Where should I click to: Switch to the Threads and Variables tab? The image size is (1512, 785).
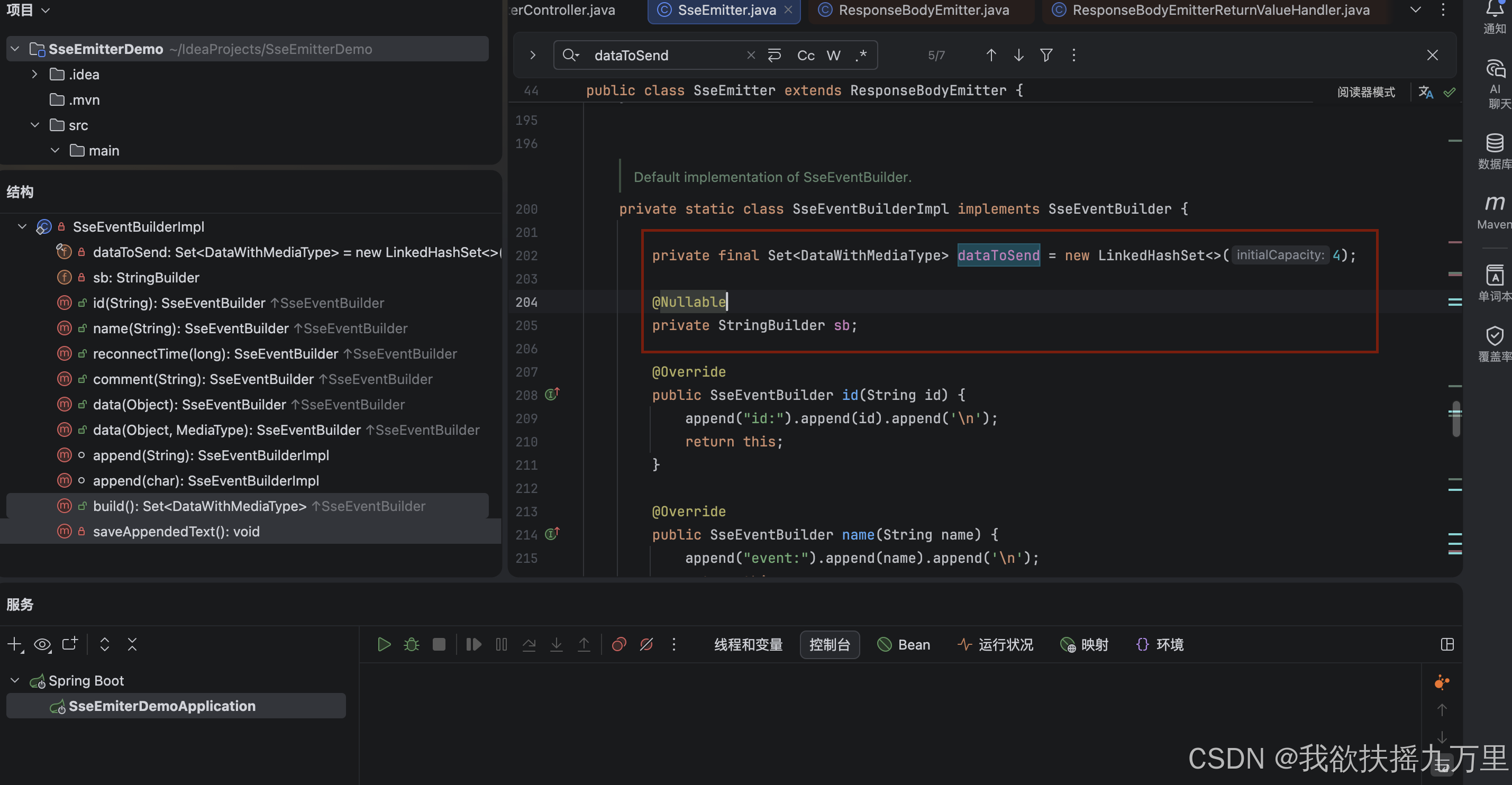749,645
